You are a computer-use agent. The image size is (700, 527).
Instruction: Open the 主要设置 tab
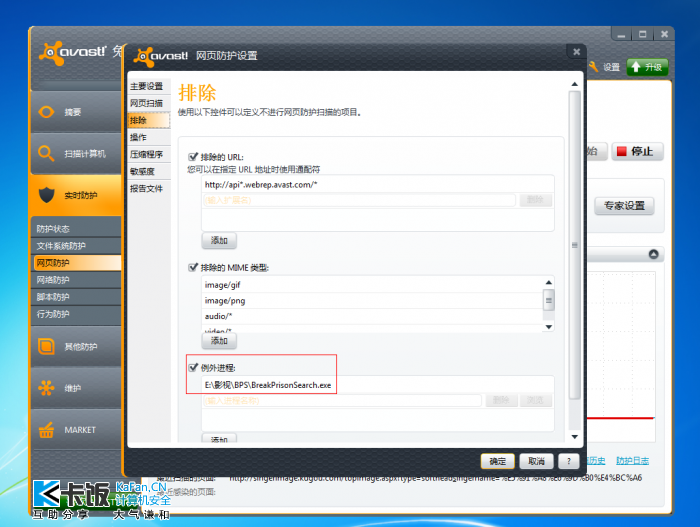pos(149,86)
